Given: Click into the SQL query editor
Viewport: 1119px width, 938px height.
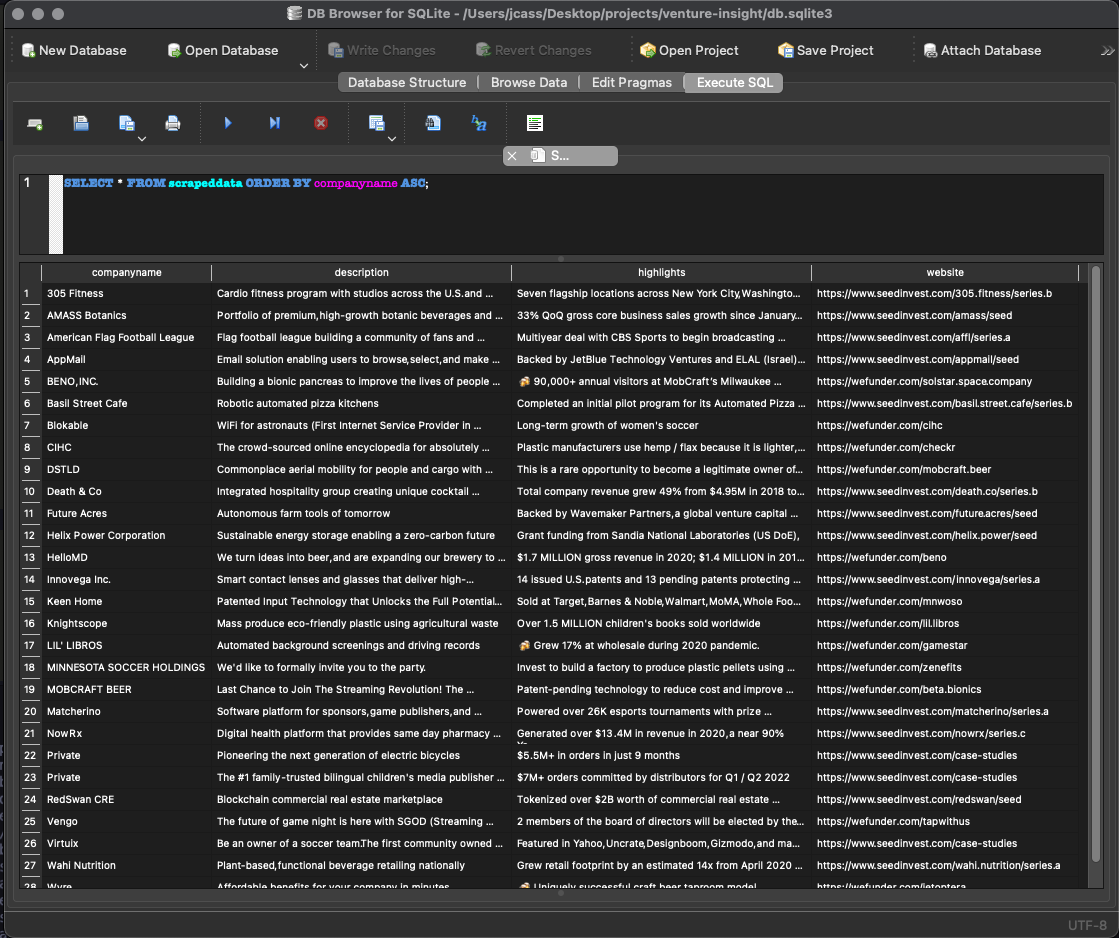Looking at the screenshot, I should pos(582,214).
